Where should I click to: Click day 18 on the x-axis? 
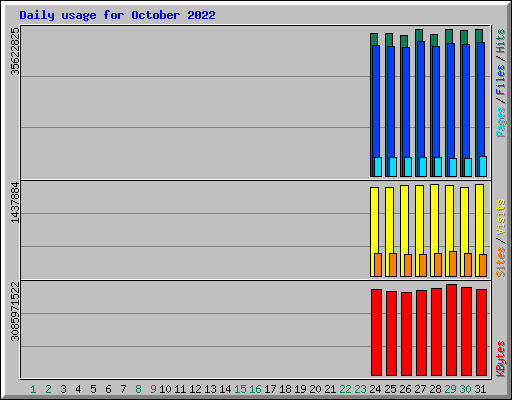click(x=285, y=389)
